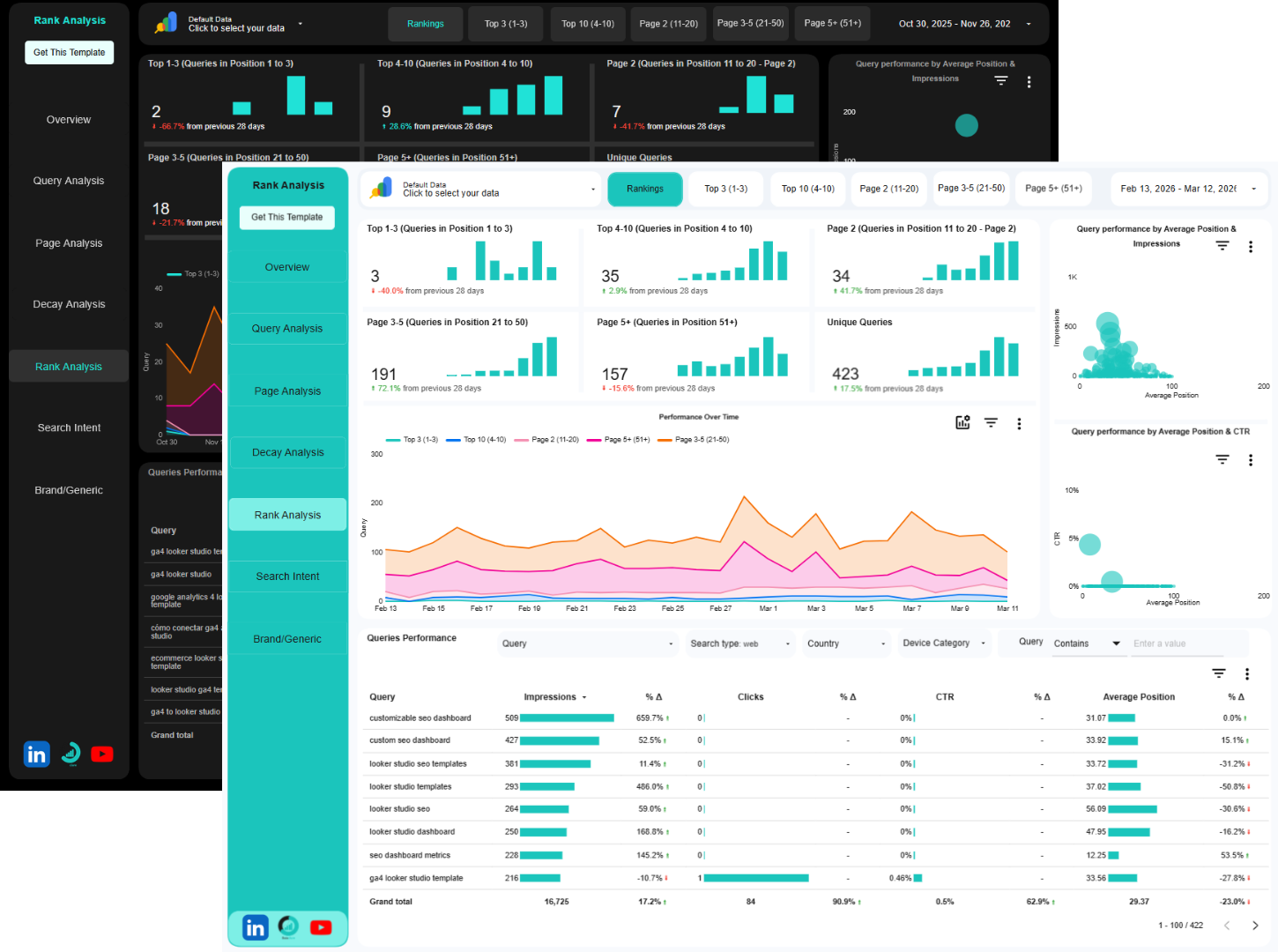Click the Default Data source logo icon
This screenshot has width=1278, height=952.
382,188
